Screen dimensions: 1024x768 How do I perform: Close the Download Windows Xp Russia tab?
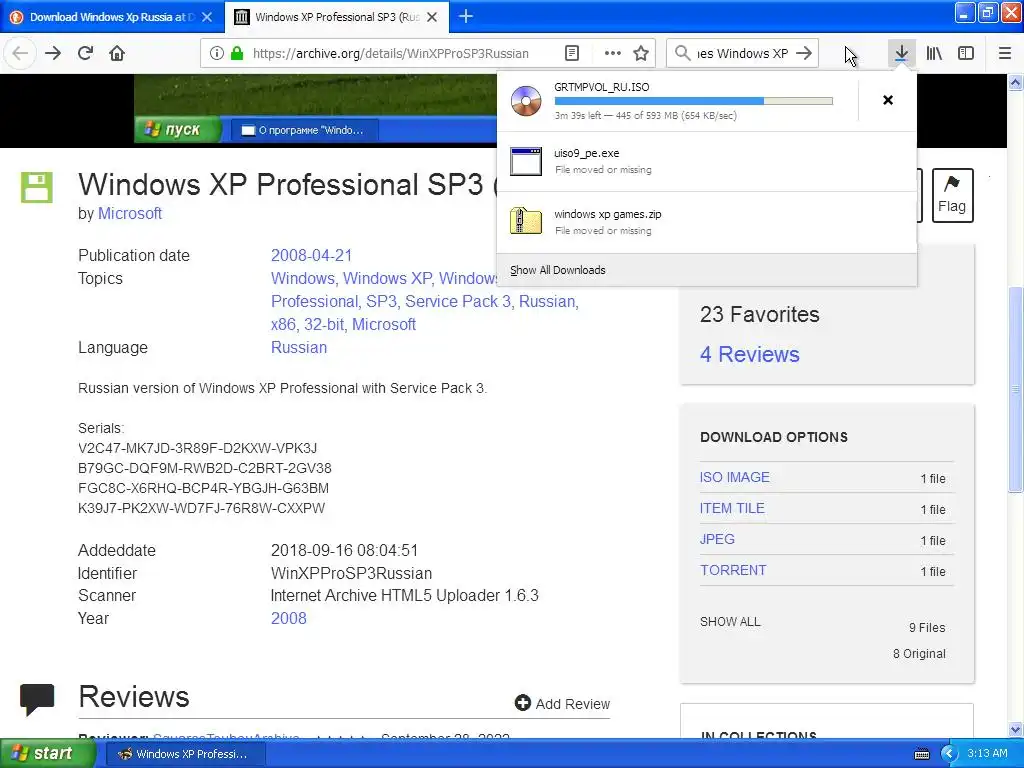(207, 17)
